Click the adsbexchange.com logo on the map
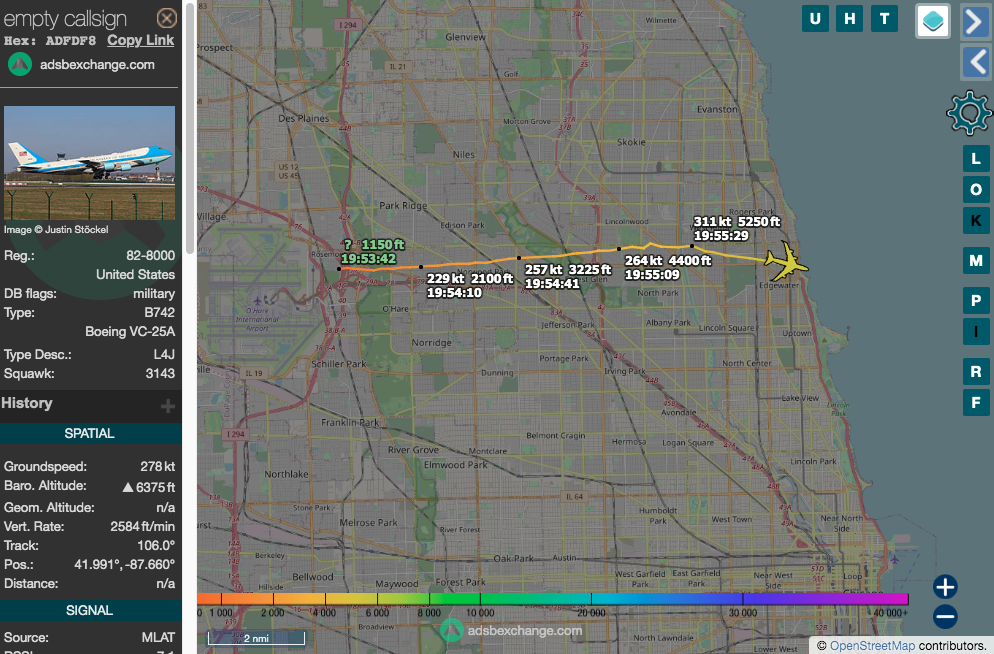Viewport: 994px width, 654px height. point(511,631)
